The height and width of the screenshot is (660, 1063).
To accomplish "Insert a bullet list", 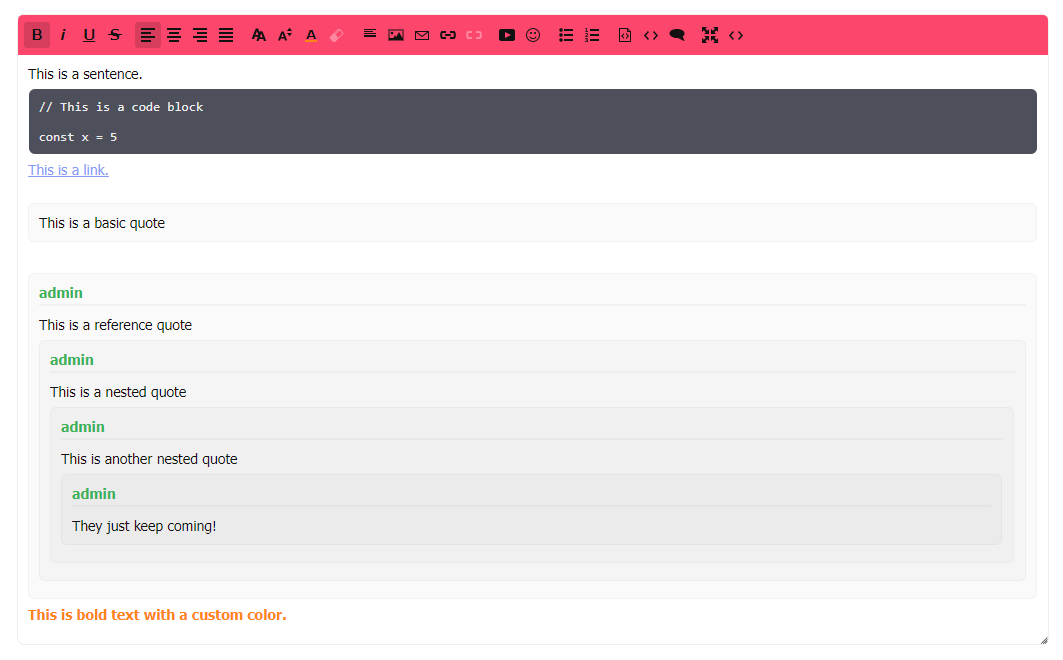I will [566, 35].
